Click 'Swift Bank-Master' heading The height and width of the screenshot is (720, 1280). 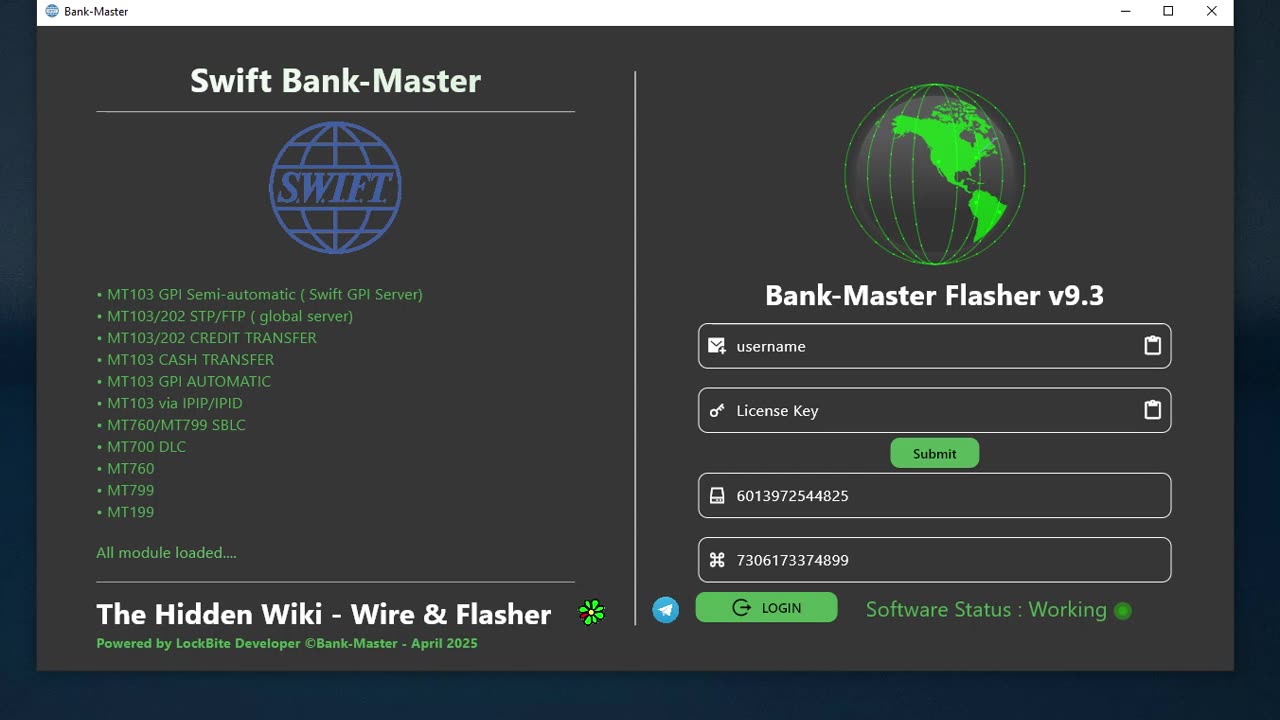(335, 80)
